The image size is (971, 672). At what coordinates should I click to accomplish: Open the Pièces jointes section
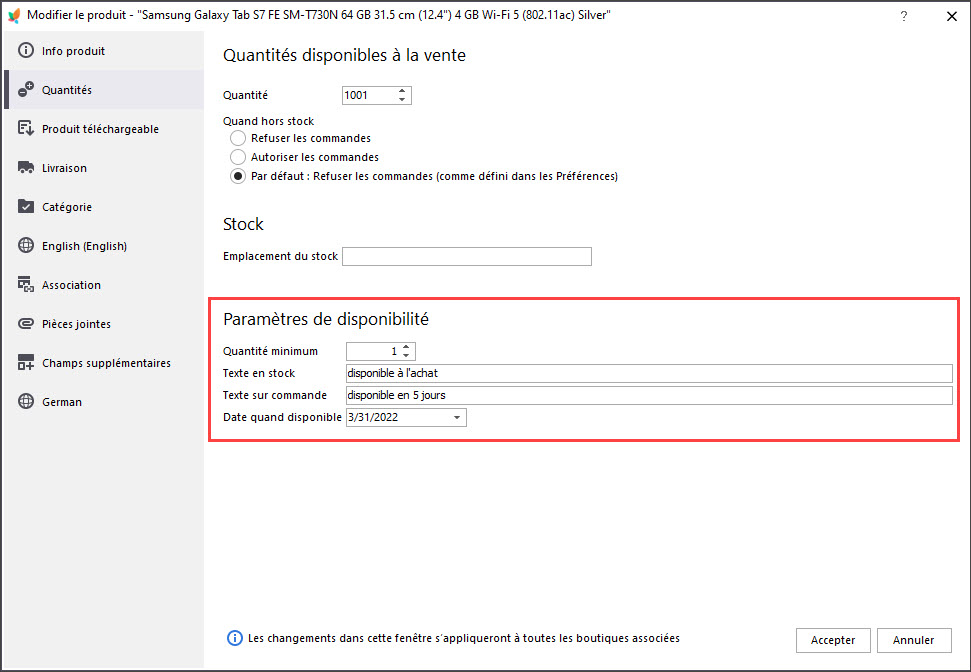(104, 324)
